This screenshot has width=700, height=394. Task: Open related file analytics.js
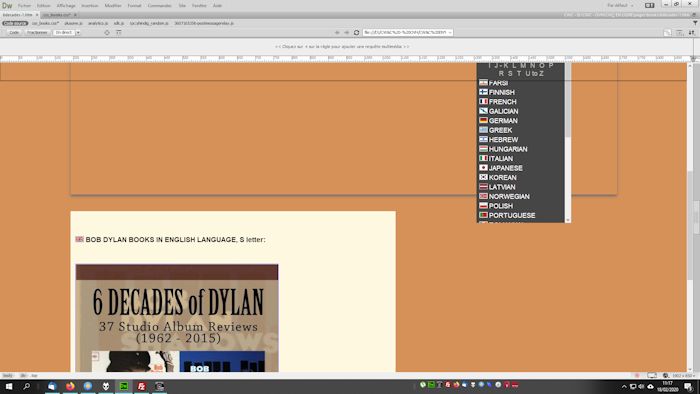(98, 23)
